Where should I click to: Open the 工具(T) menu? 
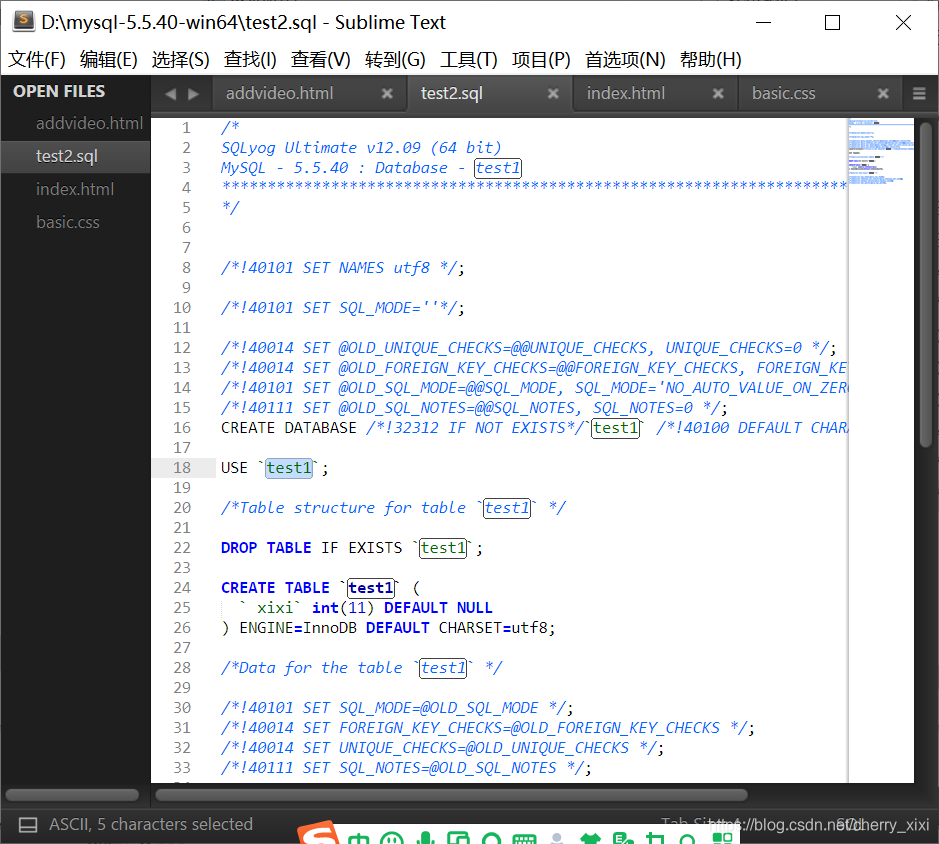click(469, 59)
